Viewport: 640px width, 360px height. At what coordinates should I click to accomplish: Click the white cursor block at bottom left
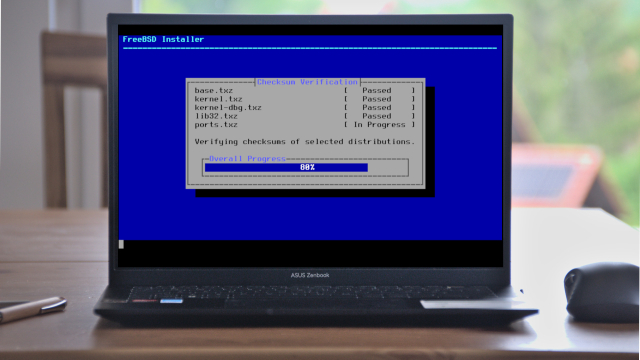[x=121, y=244]
